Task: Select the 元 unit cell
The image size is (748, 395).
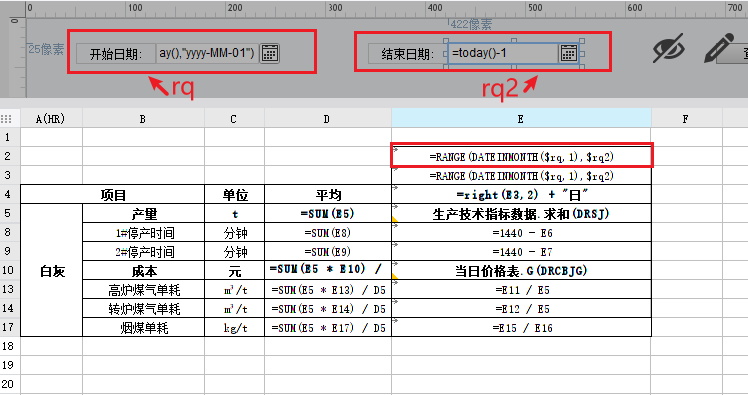Action: click(234, 270)
